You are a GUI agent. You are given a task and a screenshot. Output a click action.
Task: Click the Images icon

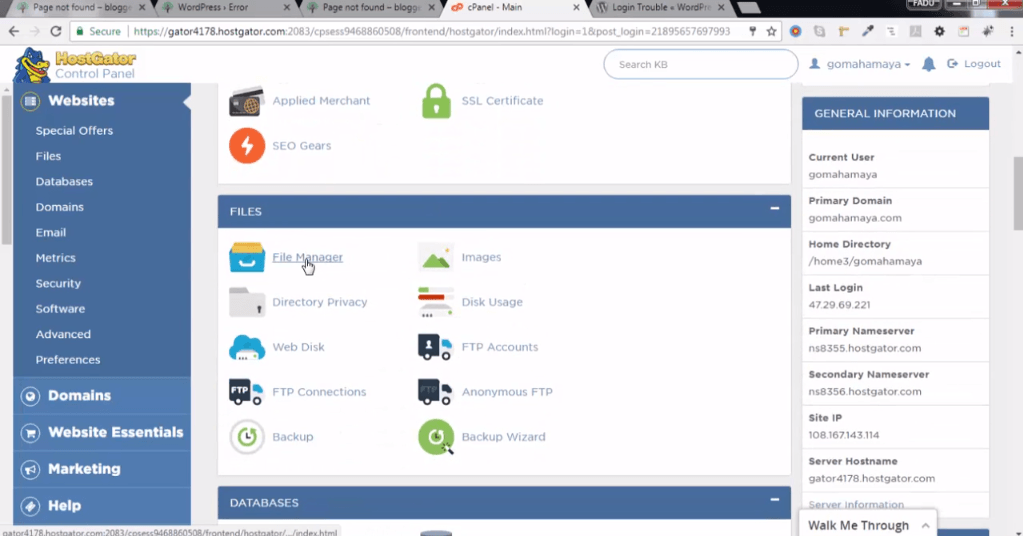point(435,257)
